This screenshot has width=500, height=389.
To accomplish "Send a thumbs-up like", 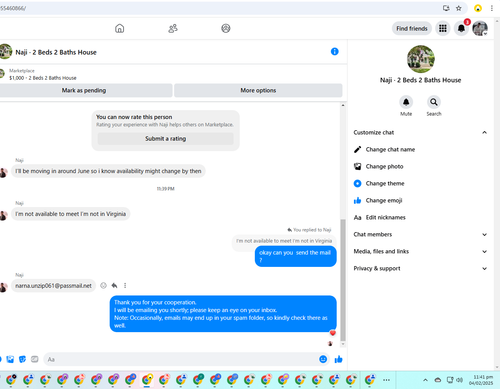I will coord(338,359).
